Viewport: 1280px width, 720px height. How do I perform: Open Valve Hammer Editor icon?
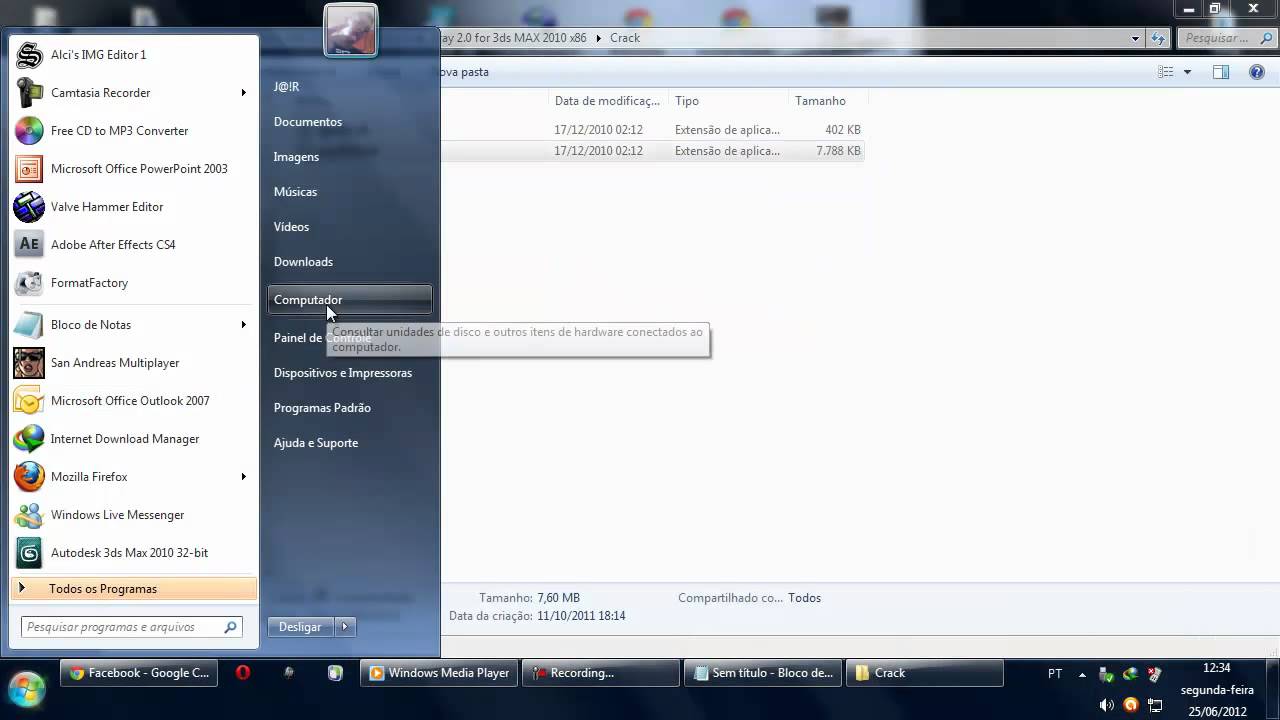[x=29, y=207]
